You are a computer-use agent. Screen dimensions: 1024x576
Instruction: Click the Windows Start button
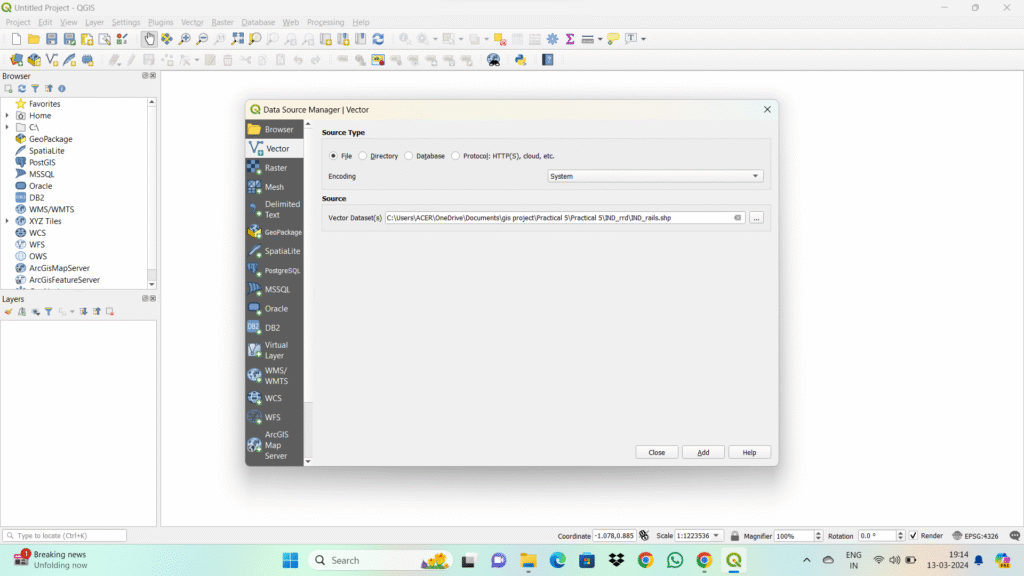coord(291,560)
